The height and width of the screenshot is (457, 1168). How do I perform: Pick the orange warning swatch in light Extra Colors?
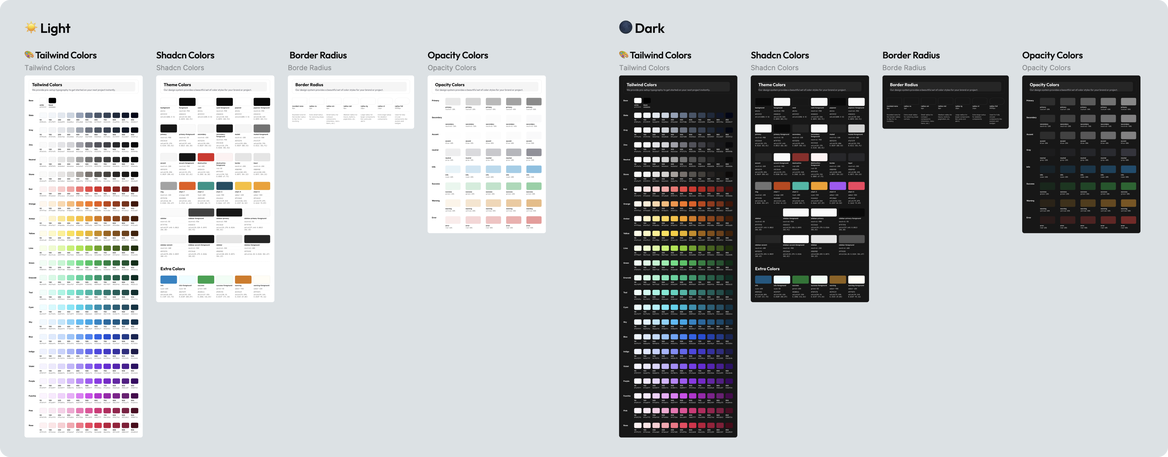[243, 279]
